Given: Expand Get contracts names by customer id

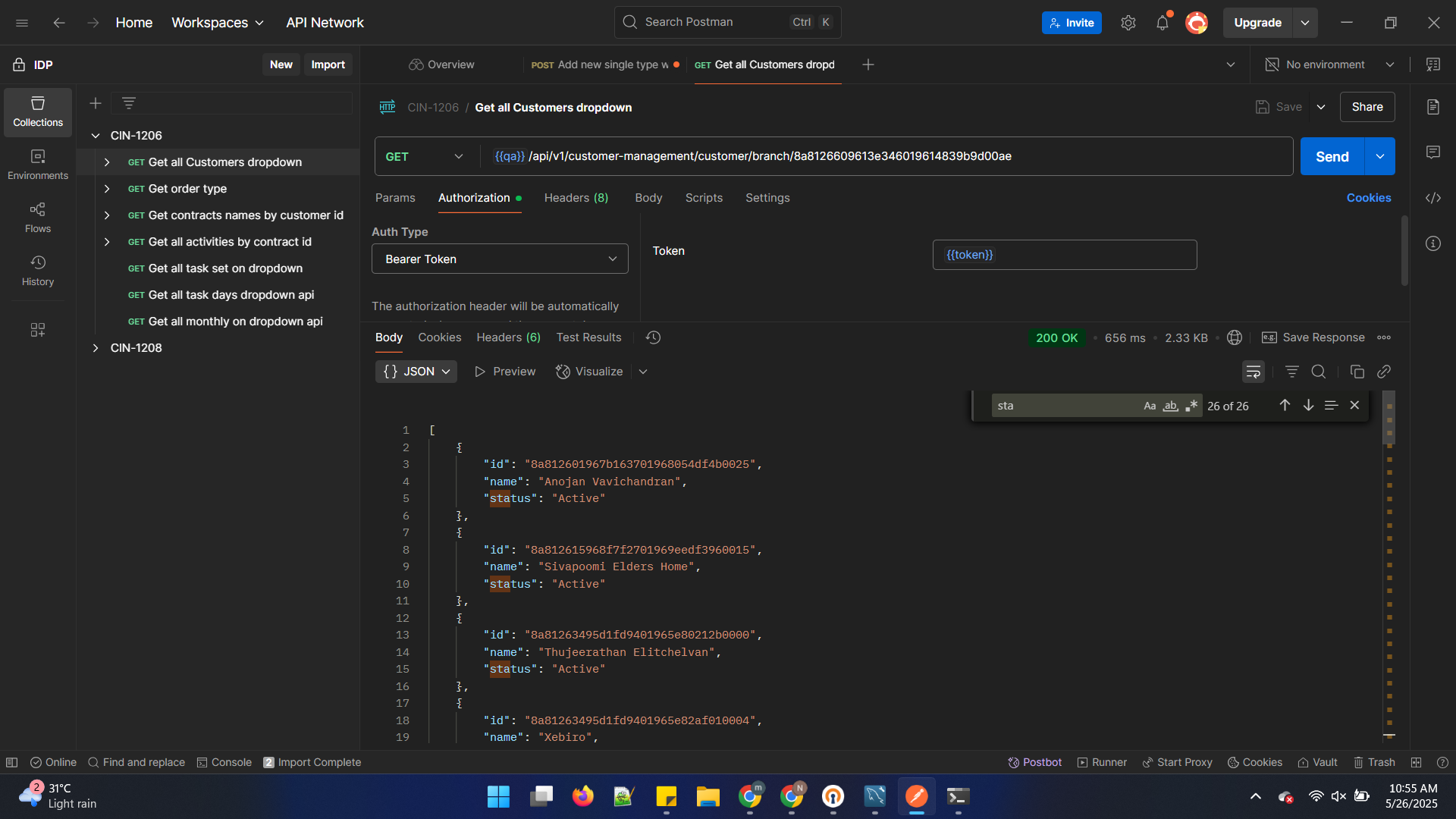Looking at the screenshot, I should [x=107, y=215].
